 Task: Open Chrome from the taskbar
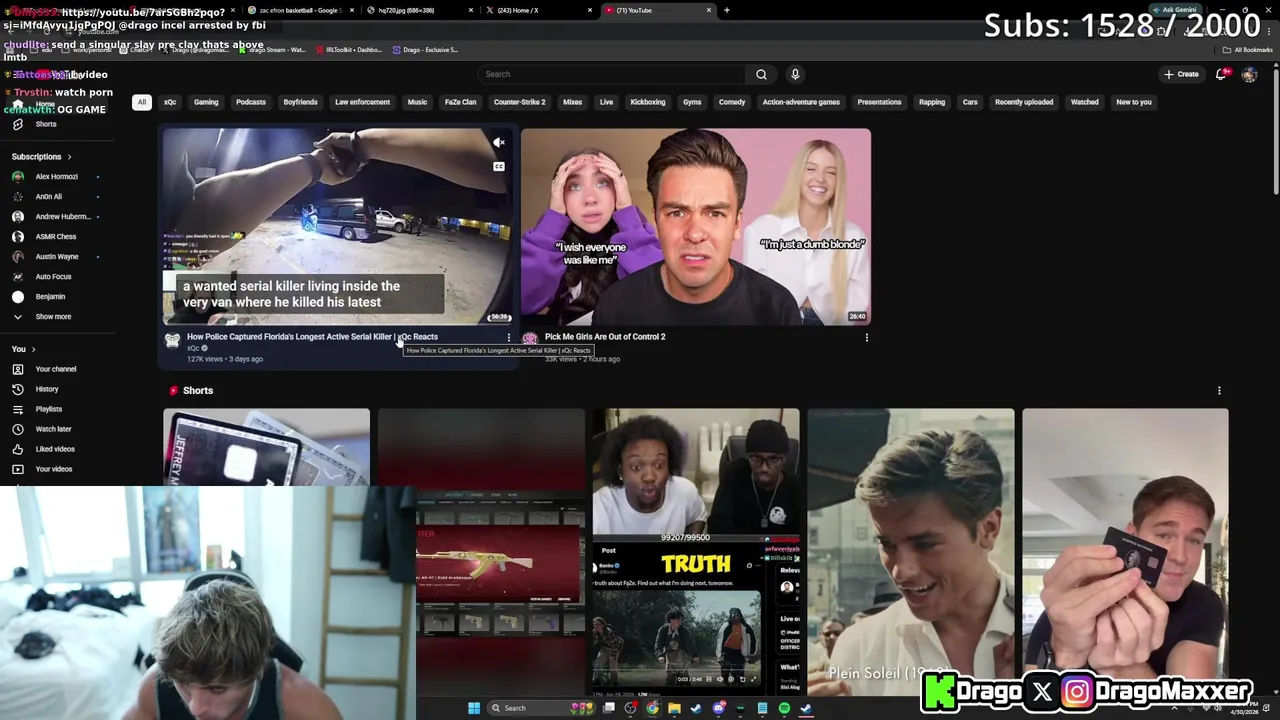coord(652,708)
